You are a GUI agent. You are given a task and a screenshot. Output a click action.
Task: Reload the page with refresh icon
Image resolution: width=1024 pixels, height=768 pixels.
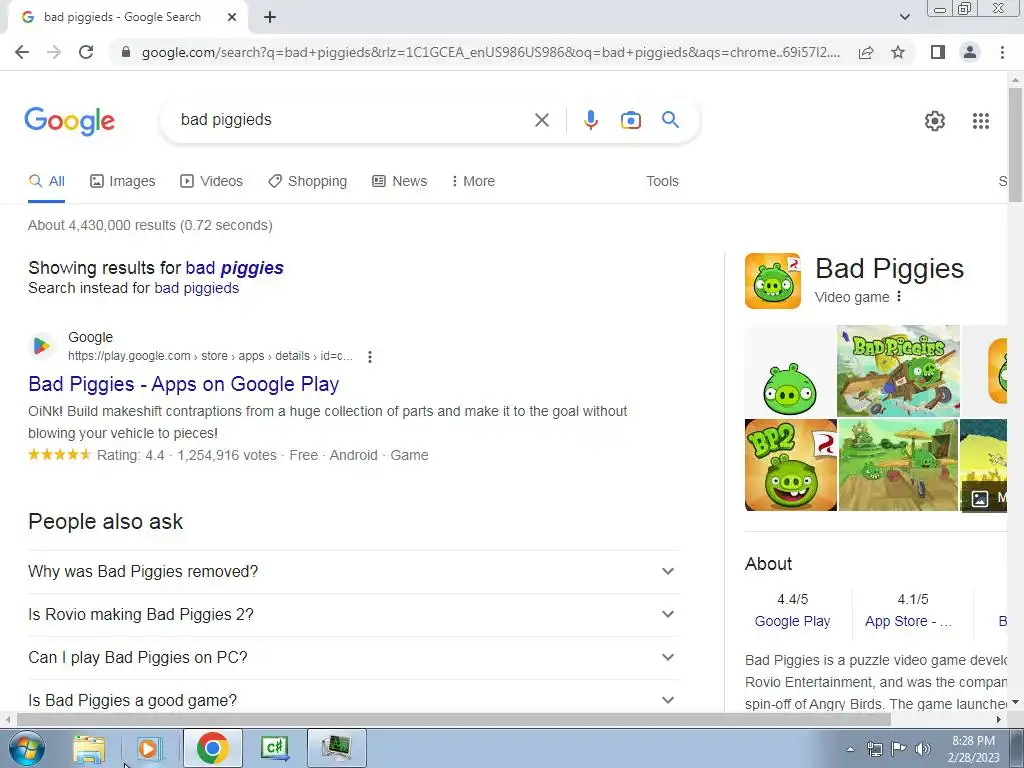tap(86, 52)
